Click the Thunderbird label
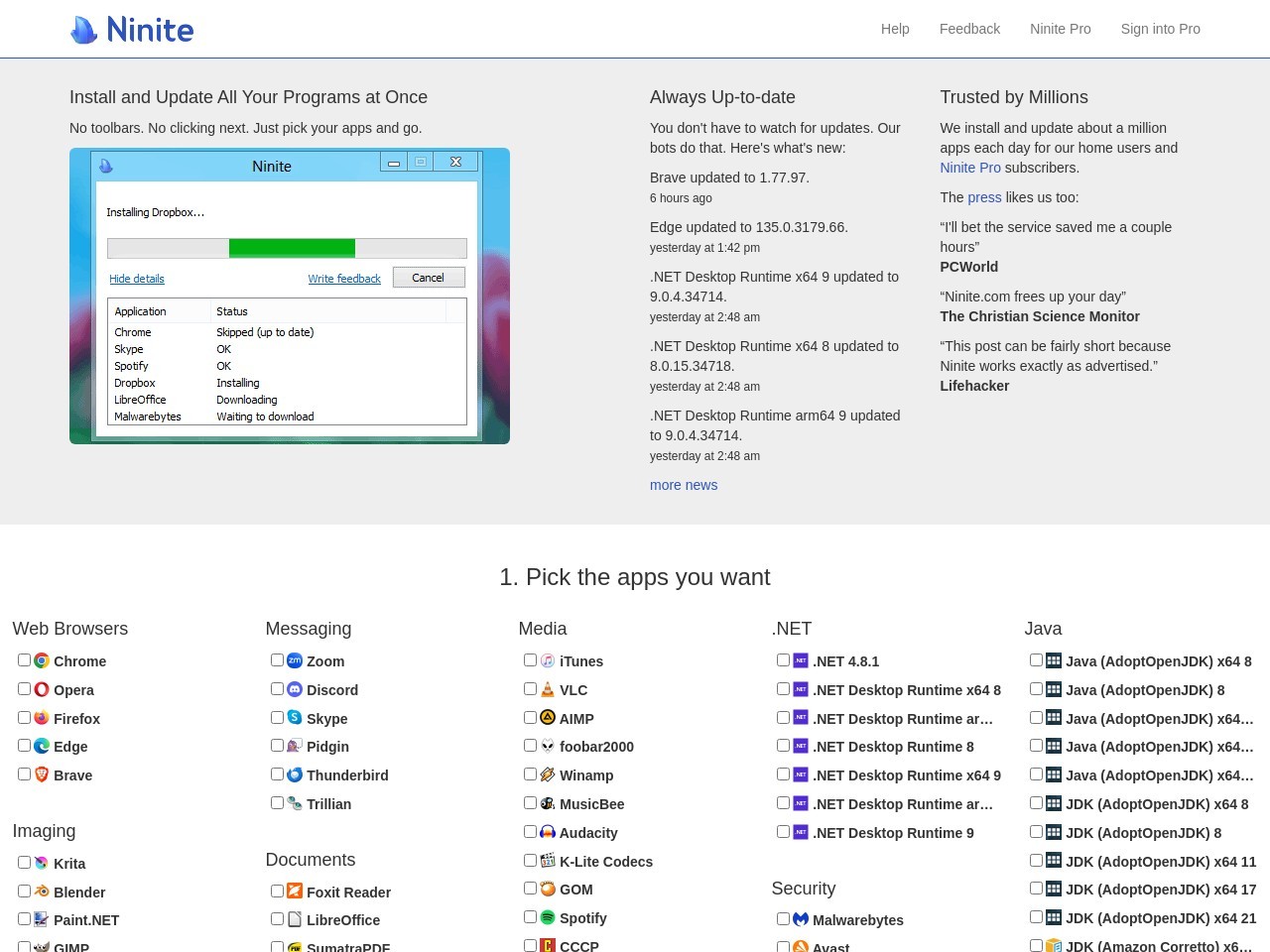 tap(347, 775)
